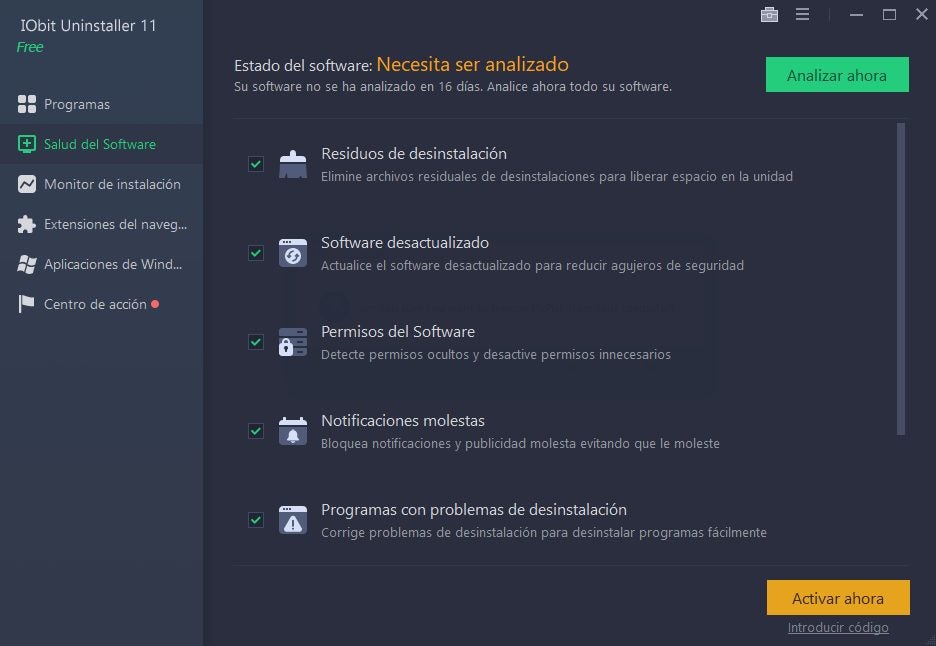936x646 pixels.
Task: Switch to Salud del Software section
Action: tap(101, 144)
